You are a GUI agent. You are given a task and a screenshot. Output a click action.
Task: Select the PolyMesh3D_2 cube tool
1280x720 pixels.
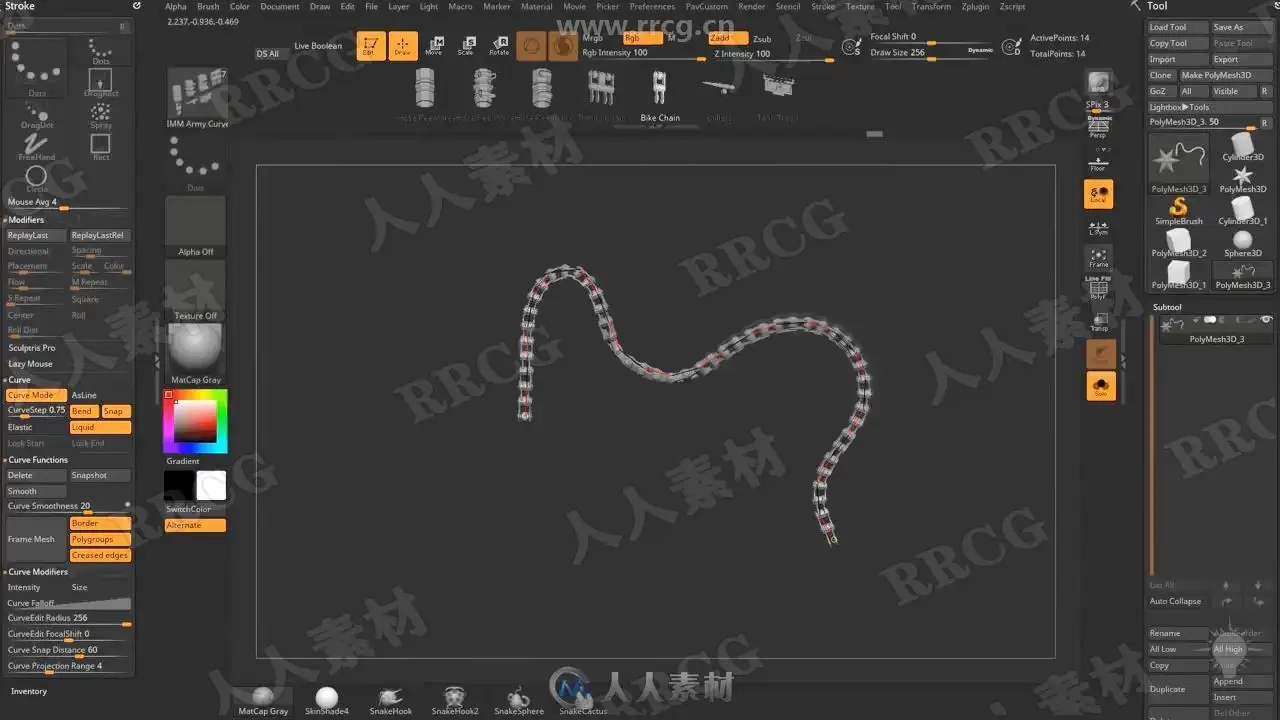point(1179,243)
